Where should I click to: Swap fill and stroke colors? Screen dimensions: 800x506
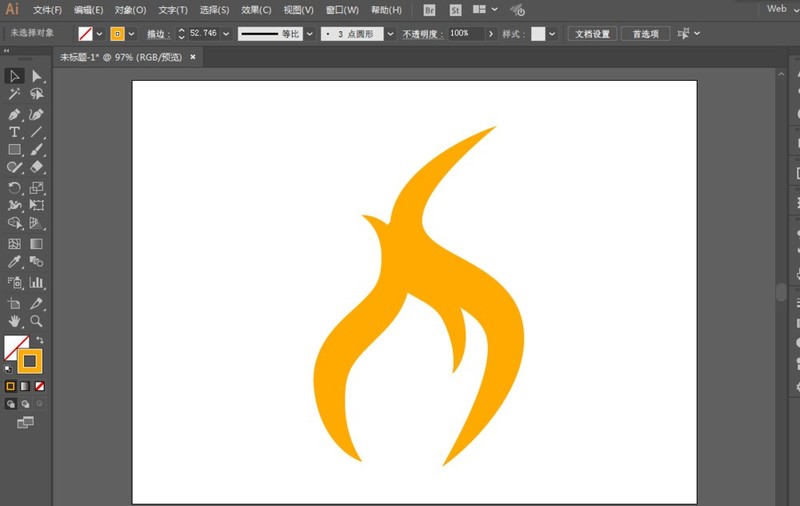39,340
